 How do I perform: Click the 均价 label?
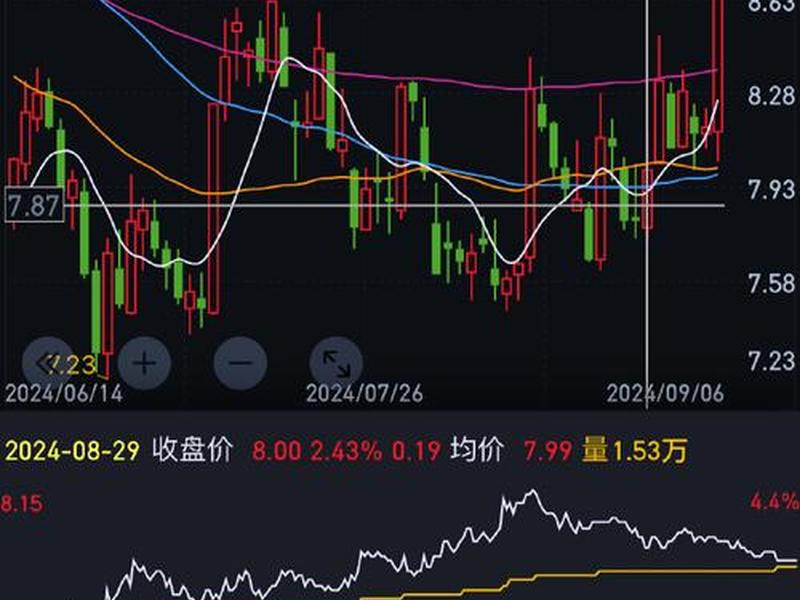477,450
